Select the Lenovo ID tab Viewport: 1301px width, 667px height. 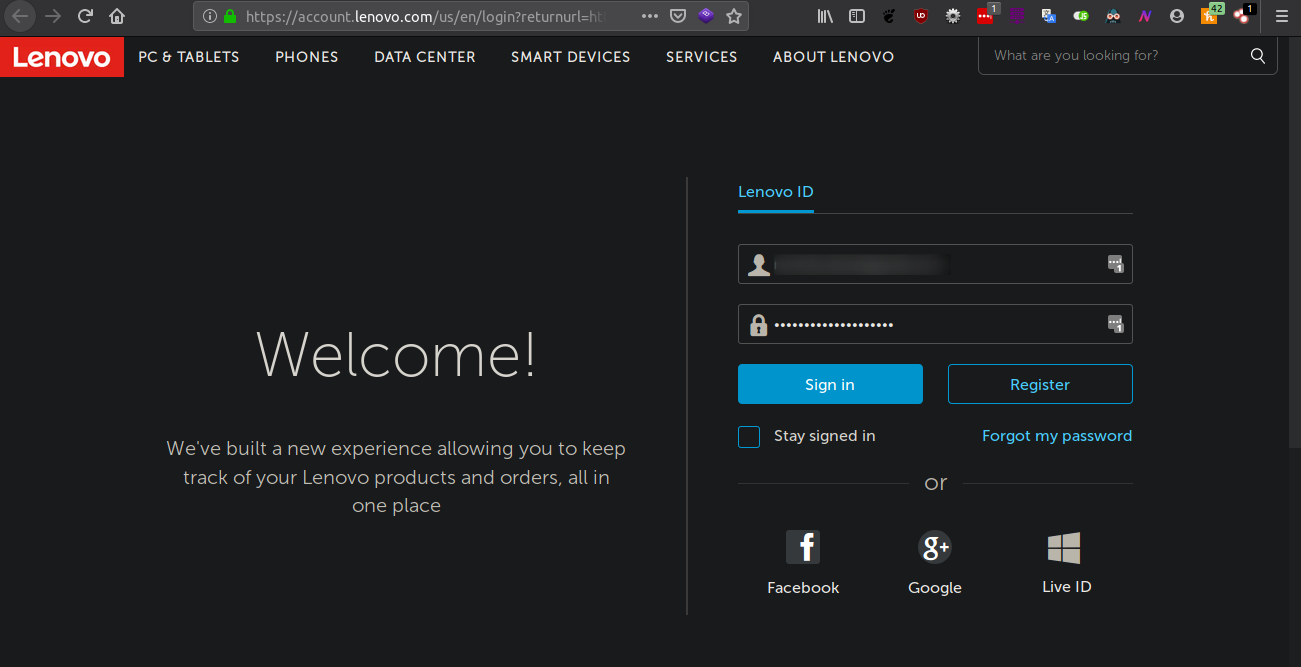[x=776, y=192]
